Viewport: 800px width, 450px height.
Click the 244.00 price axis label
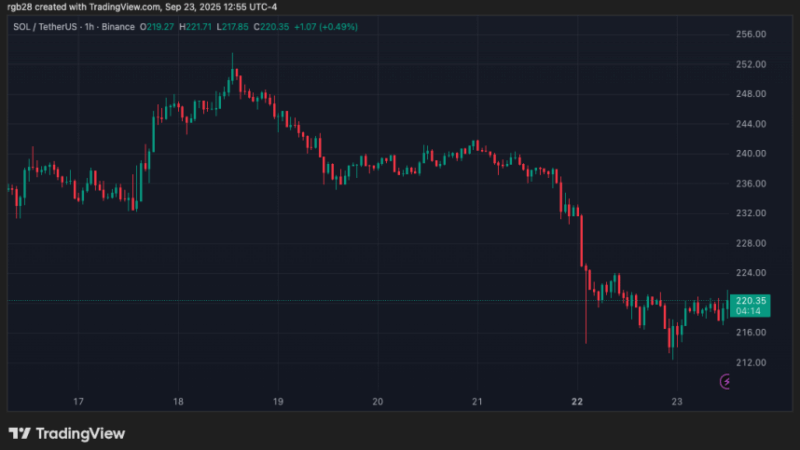point(751,124)
